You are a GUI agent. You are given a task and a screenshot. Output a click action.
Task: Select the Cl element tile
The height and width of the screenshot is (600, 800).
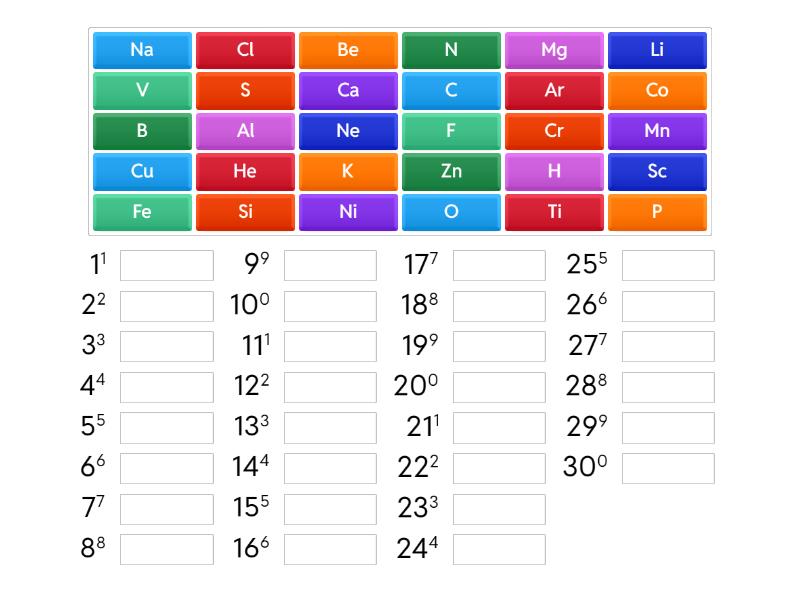pos(245,50)
